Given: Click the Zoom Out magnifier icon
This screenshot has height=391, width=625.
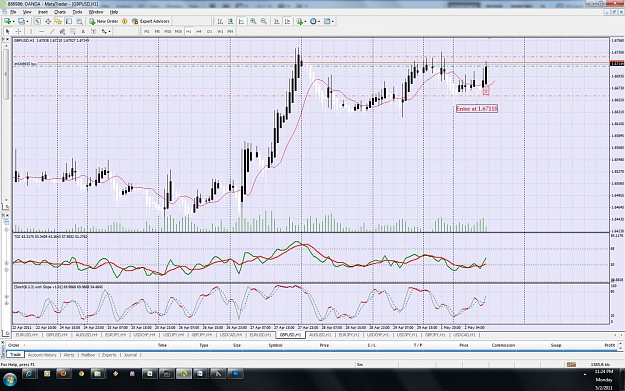Looking at the screenshot, I should tap(264, 21).
